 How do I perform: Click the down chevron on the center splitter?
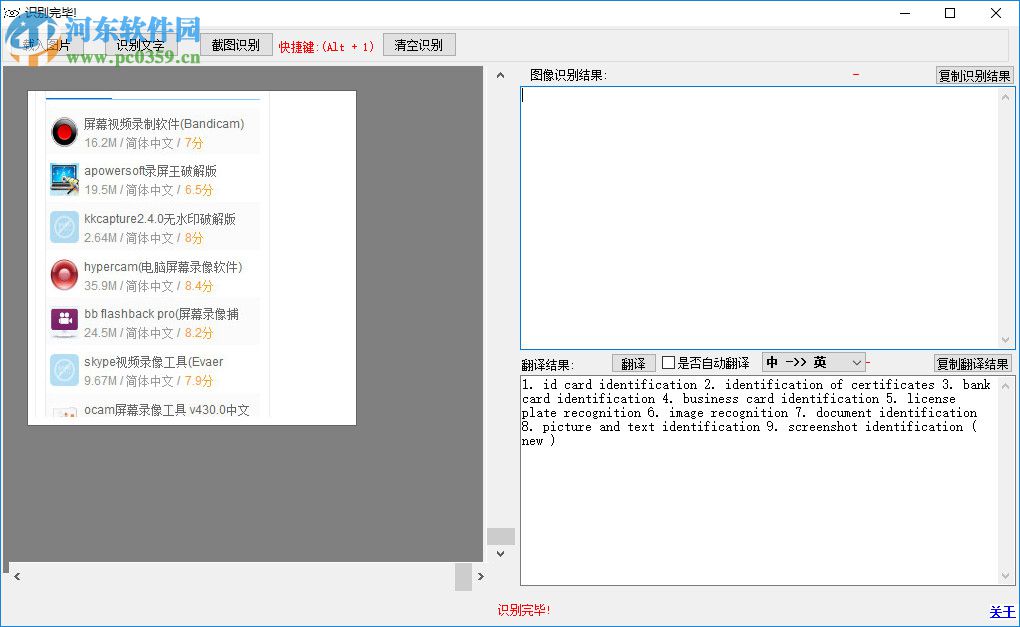click(x=500, y=553)
